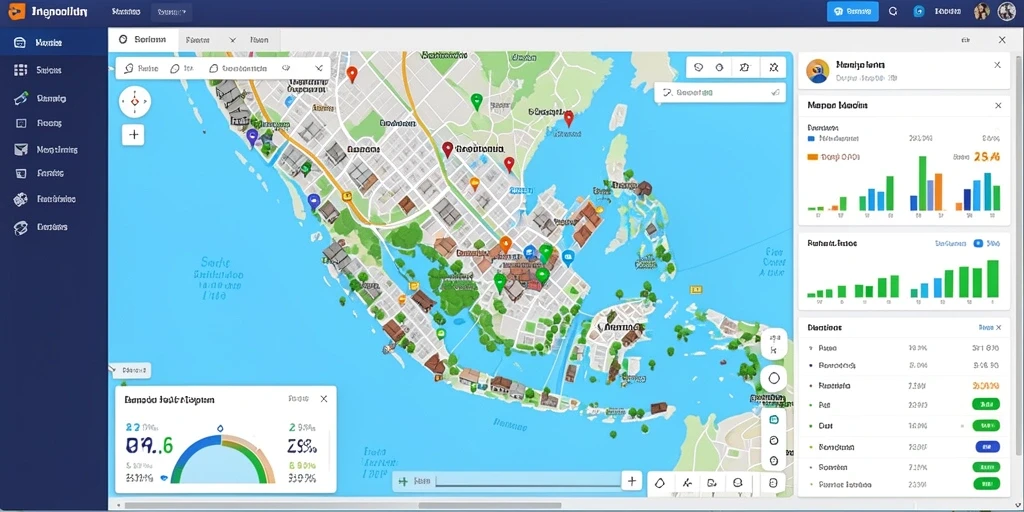
Task: Toggle the topmost green pill switch in the list panel
Action: pyautogui.click(x=986, y=404)
